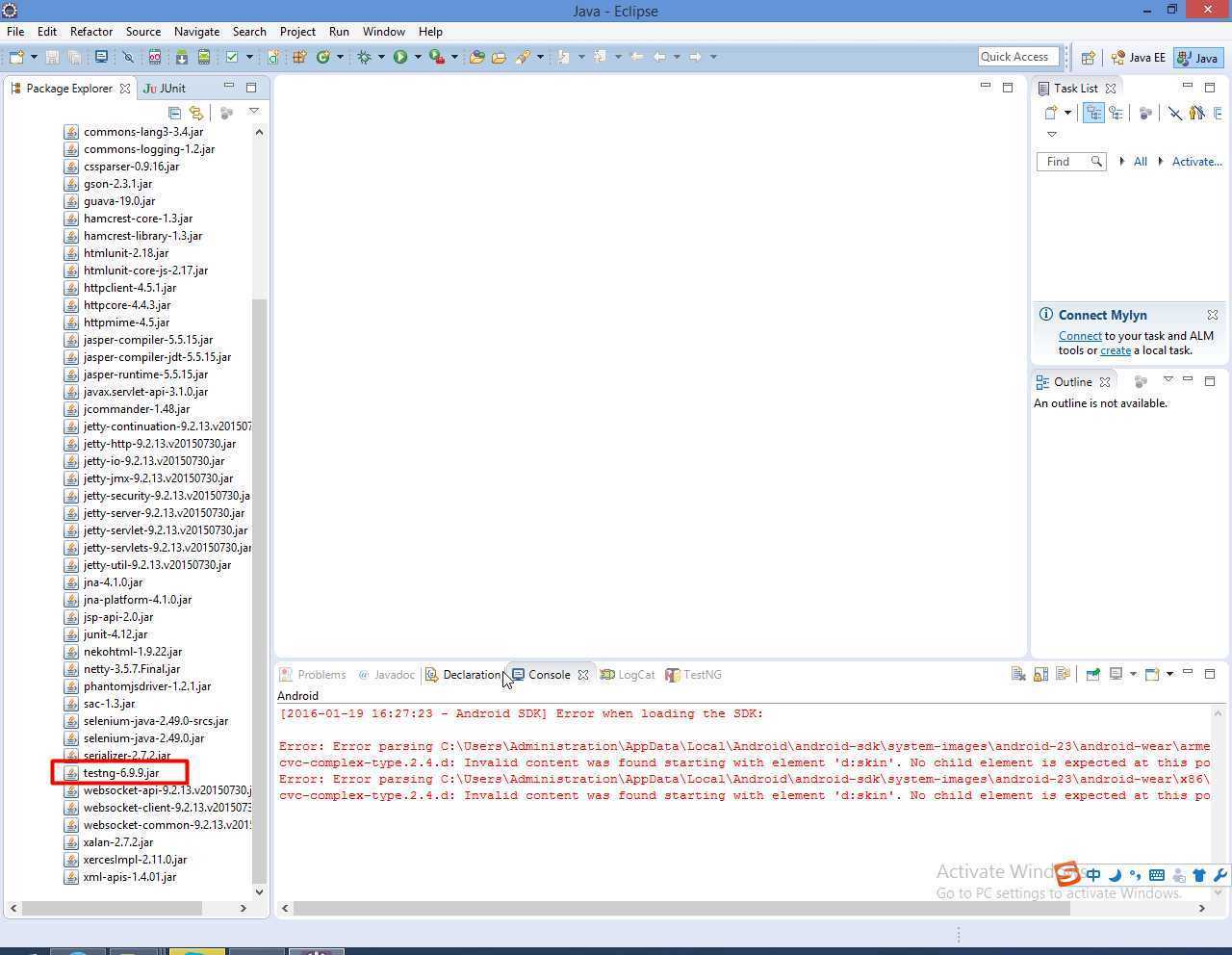The width and height of the screenshot is (1232, 955).
Task: Click the Package Explorer horizontal scrollbar
Action: [x=112, y=908]
